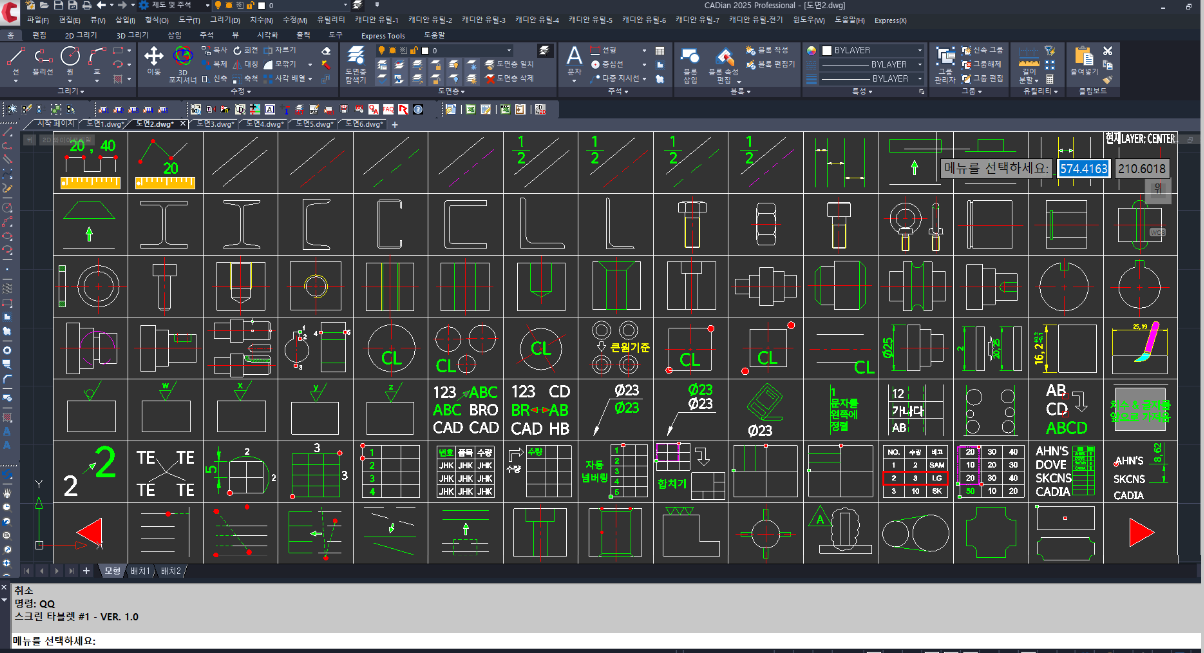Click the command line input field
Image resolution: width=1204 pixels, height=653 pixels.
pyautogui.click(x=600, y=641)
